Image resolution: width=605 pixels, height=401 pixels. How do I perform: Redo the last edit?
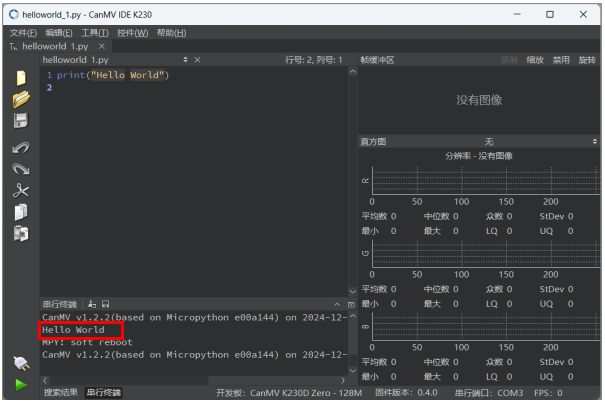[21, 169]
